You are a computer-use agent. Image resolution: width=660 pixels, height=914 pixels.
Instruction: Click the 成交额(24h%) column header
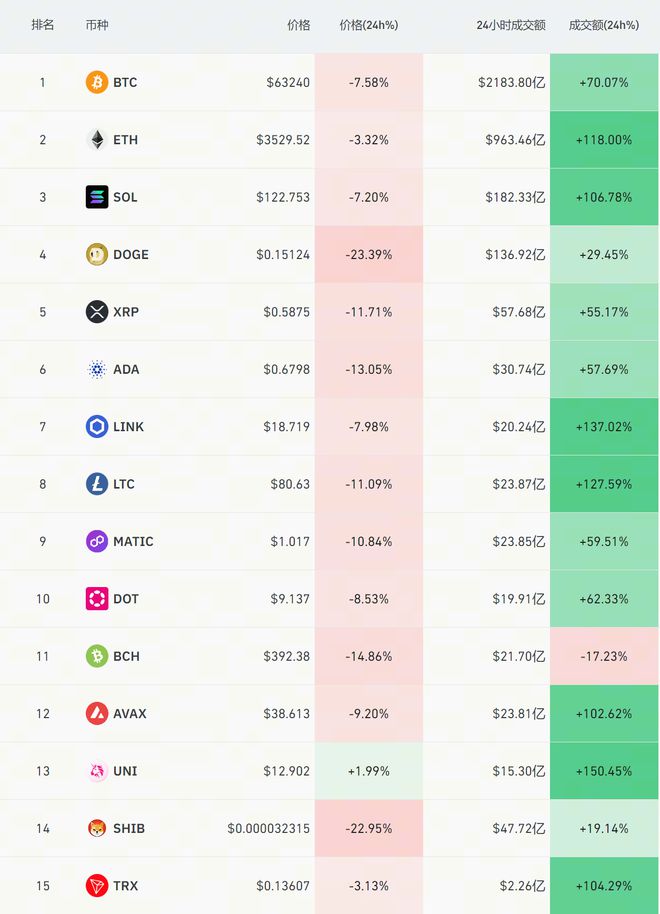point(604,25)
